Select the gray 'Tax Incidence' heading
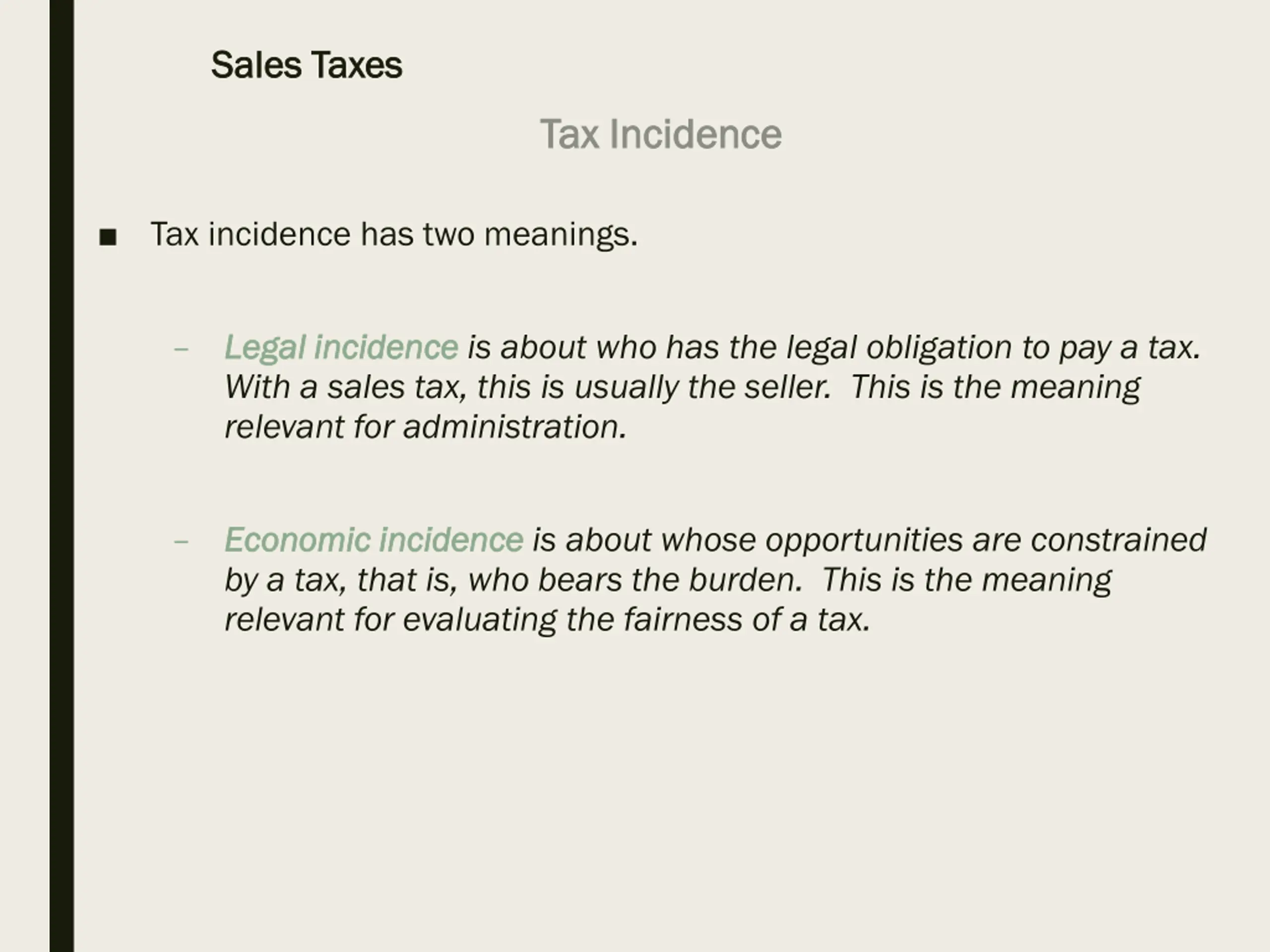Viewport: 1270px width, 952px height. tap(661, 134)
